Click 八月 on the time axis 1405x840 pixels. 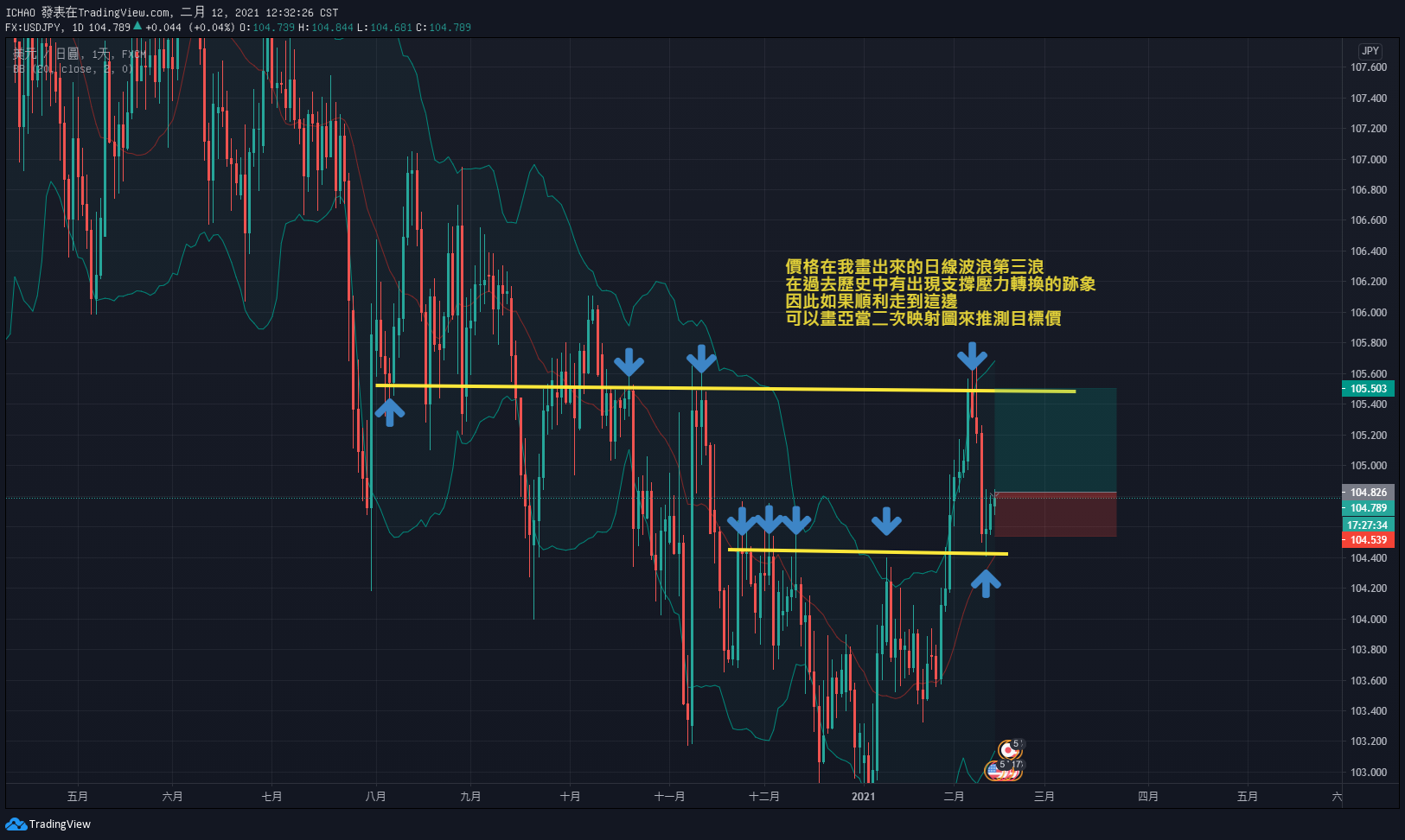[375, 796]
